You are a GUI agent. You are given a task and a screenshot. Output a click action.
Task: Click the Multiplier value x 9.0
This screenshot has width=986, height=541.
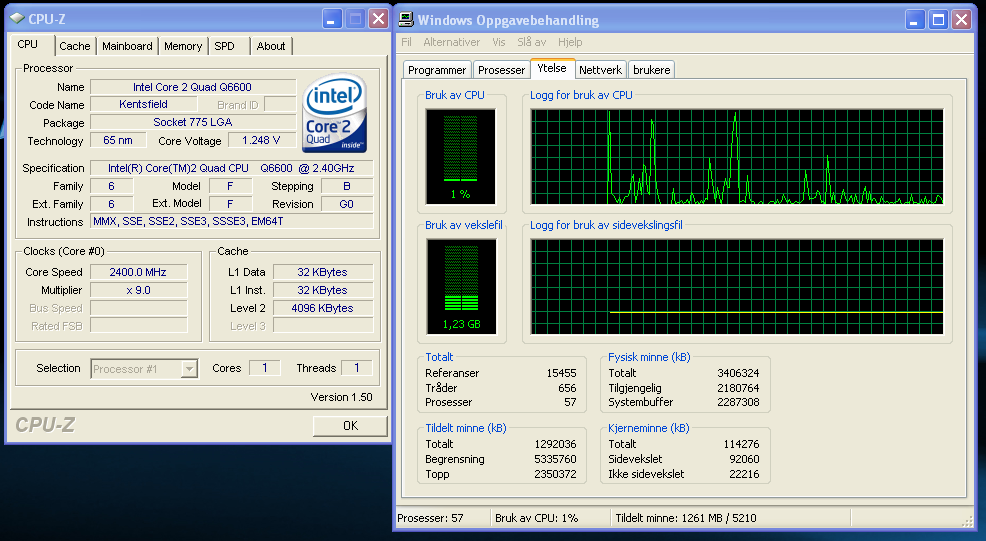click(138, 290)
